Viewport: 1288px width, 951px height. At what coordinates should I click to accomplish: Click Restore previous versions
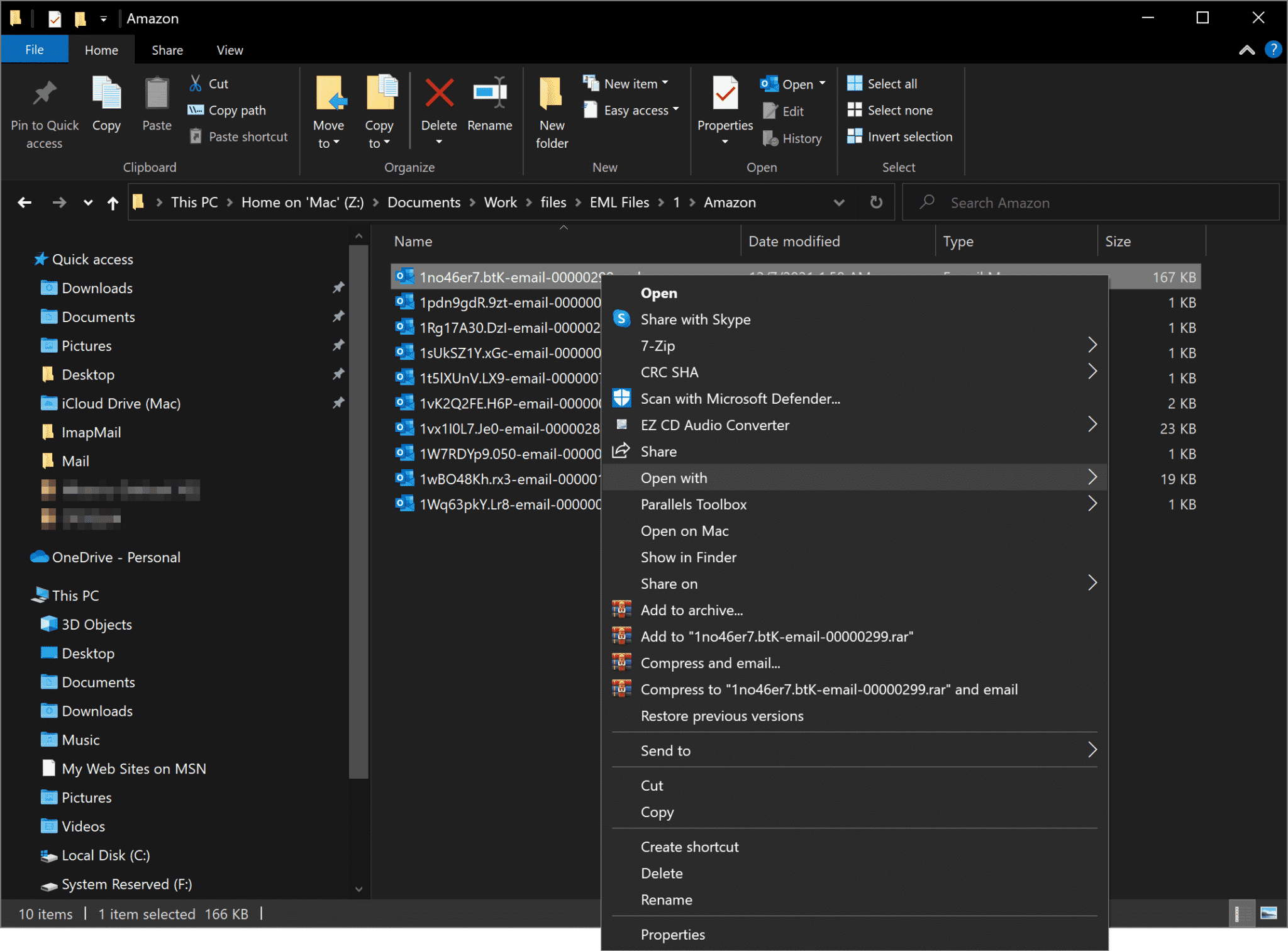coord(855,715)
